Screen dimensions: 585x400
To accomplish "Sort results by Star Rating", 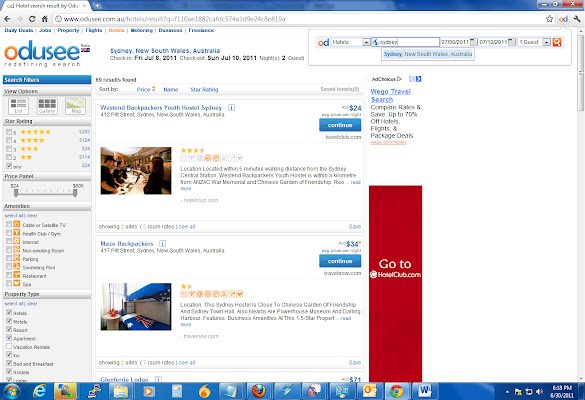I will [204, 90].
